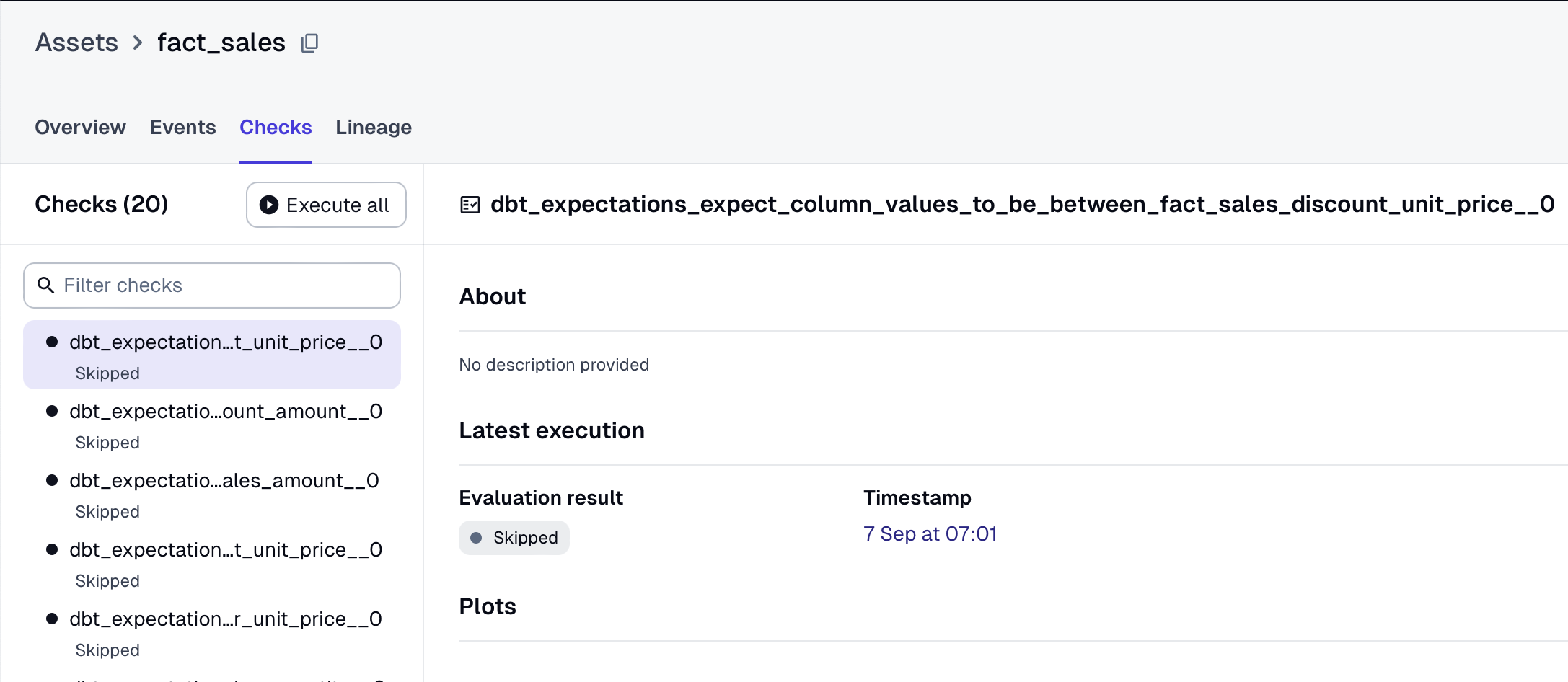
Task: Click status dot of first unit_price check
Action: 52,342
